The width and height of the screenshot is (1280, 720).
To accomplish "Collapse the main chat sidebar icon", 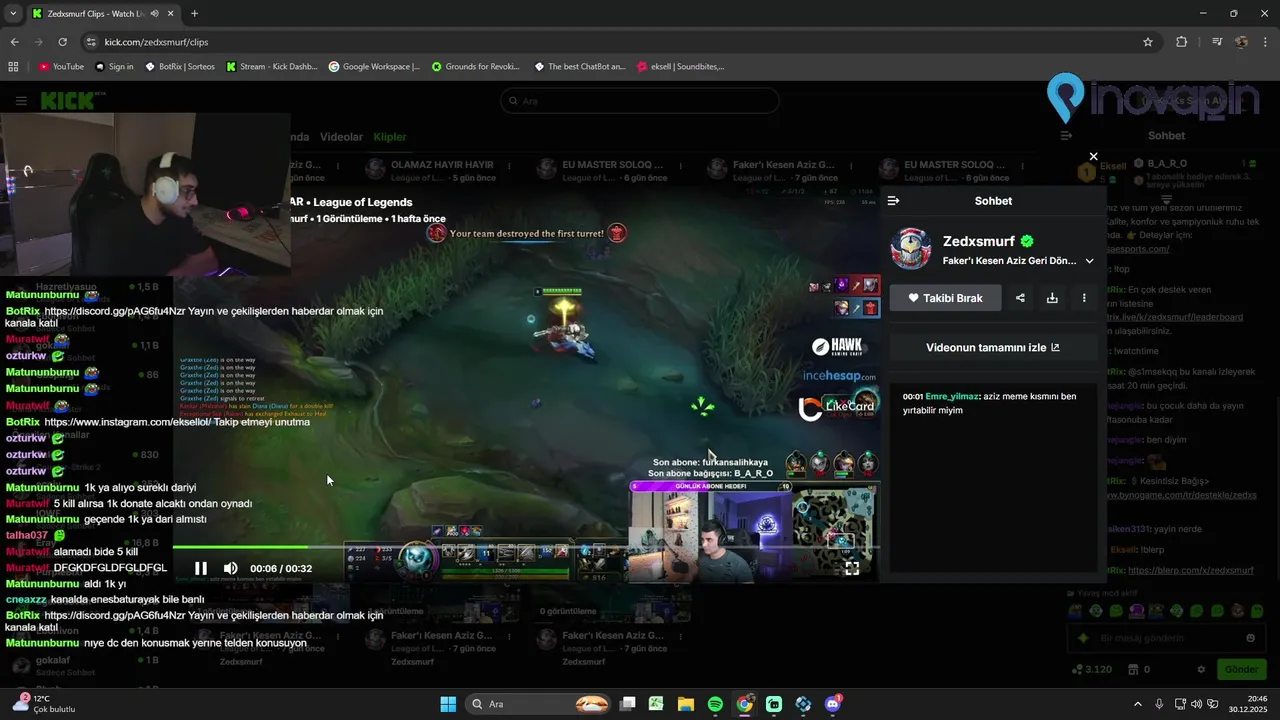I will click(x=1066, y=136).
